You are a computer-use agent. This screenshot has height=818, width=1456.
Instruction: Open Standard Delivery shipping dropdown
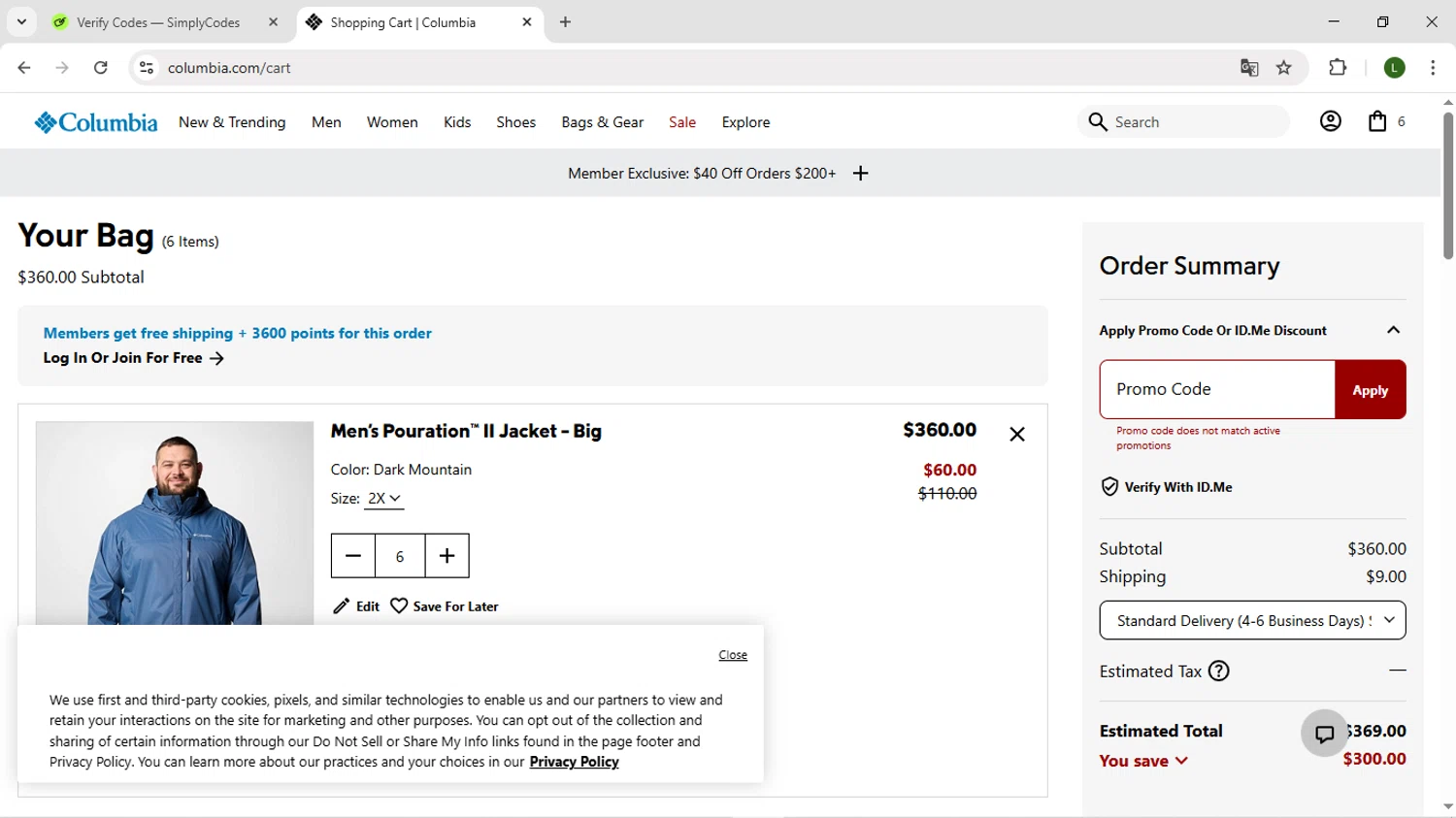(1252, 621)
